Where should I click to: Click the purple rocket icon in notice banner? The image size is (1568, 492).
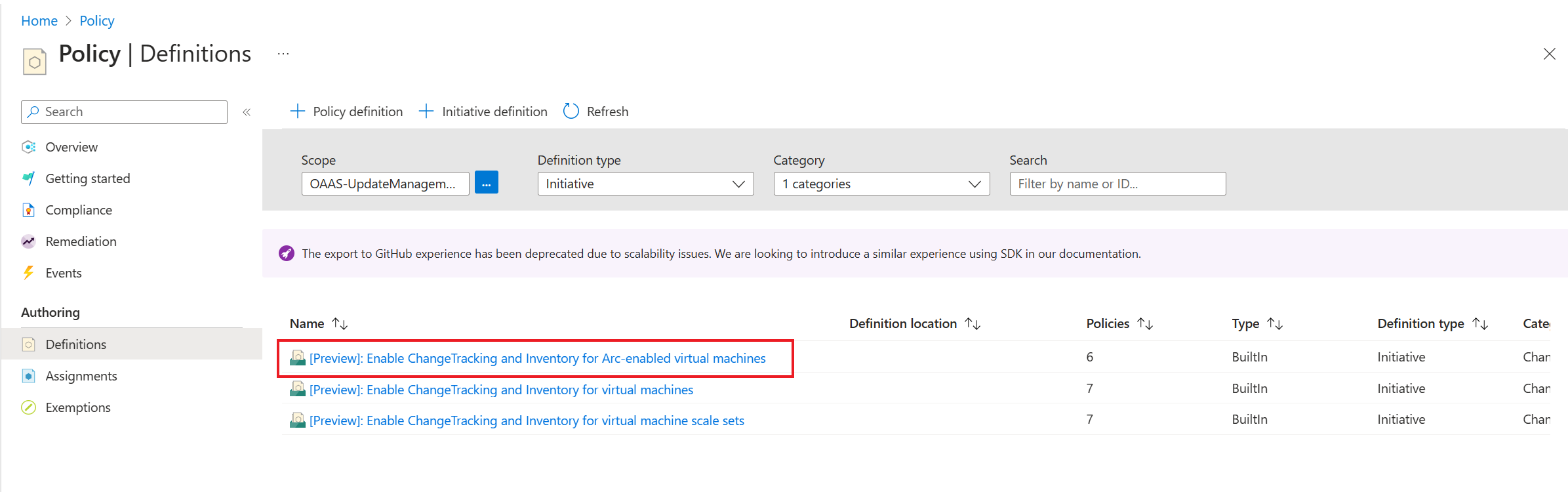pyautogui.click(x=287, y=253)
